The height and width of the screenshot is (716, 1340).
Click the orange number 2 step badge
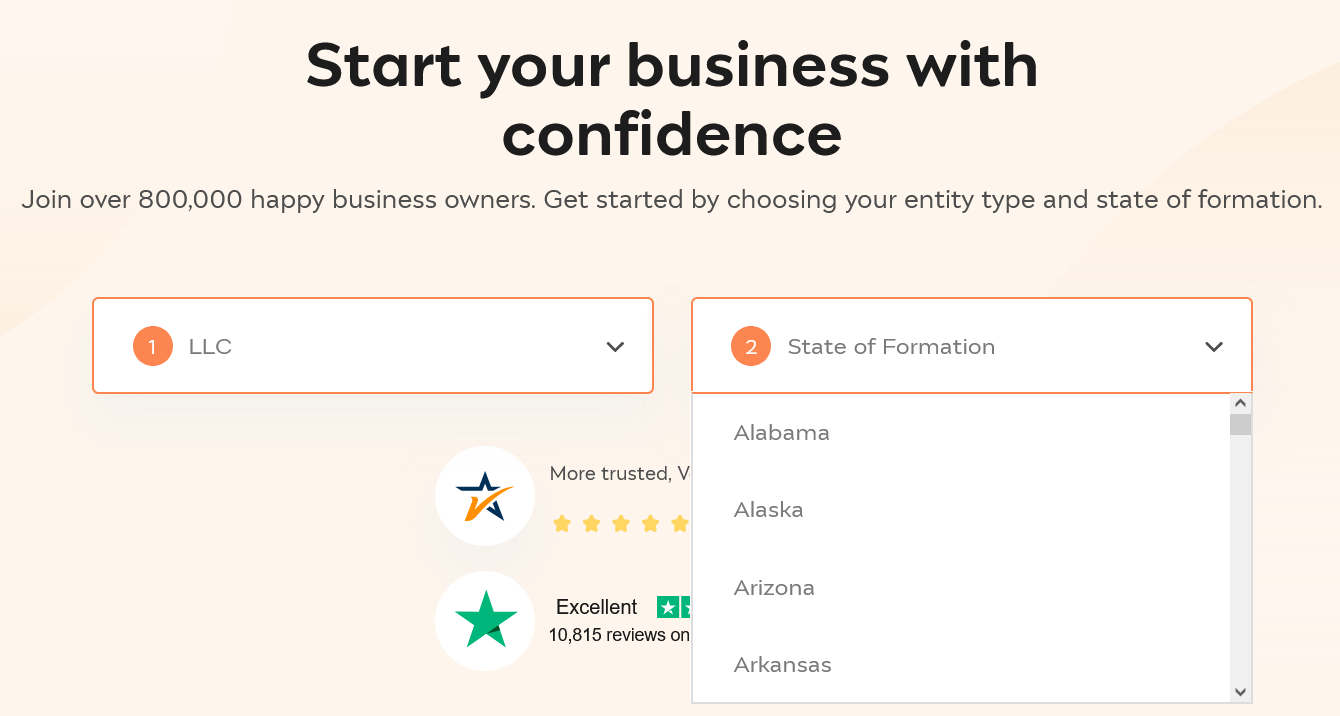coord(751,346)
